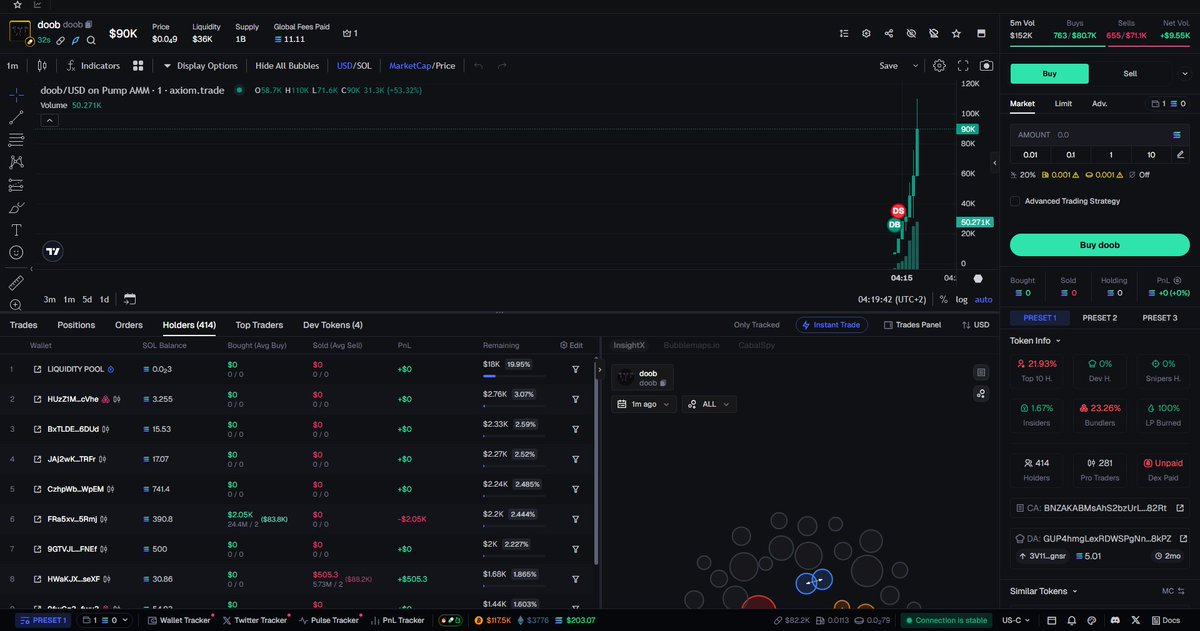1200x631 pixels.
Task: Search the token with magnifier icon under doob
Action: [x=91, y=41]
